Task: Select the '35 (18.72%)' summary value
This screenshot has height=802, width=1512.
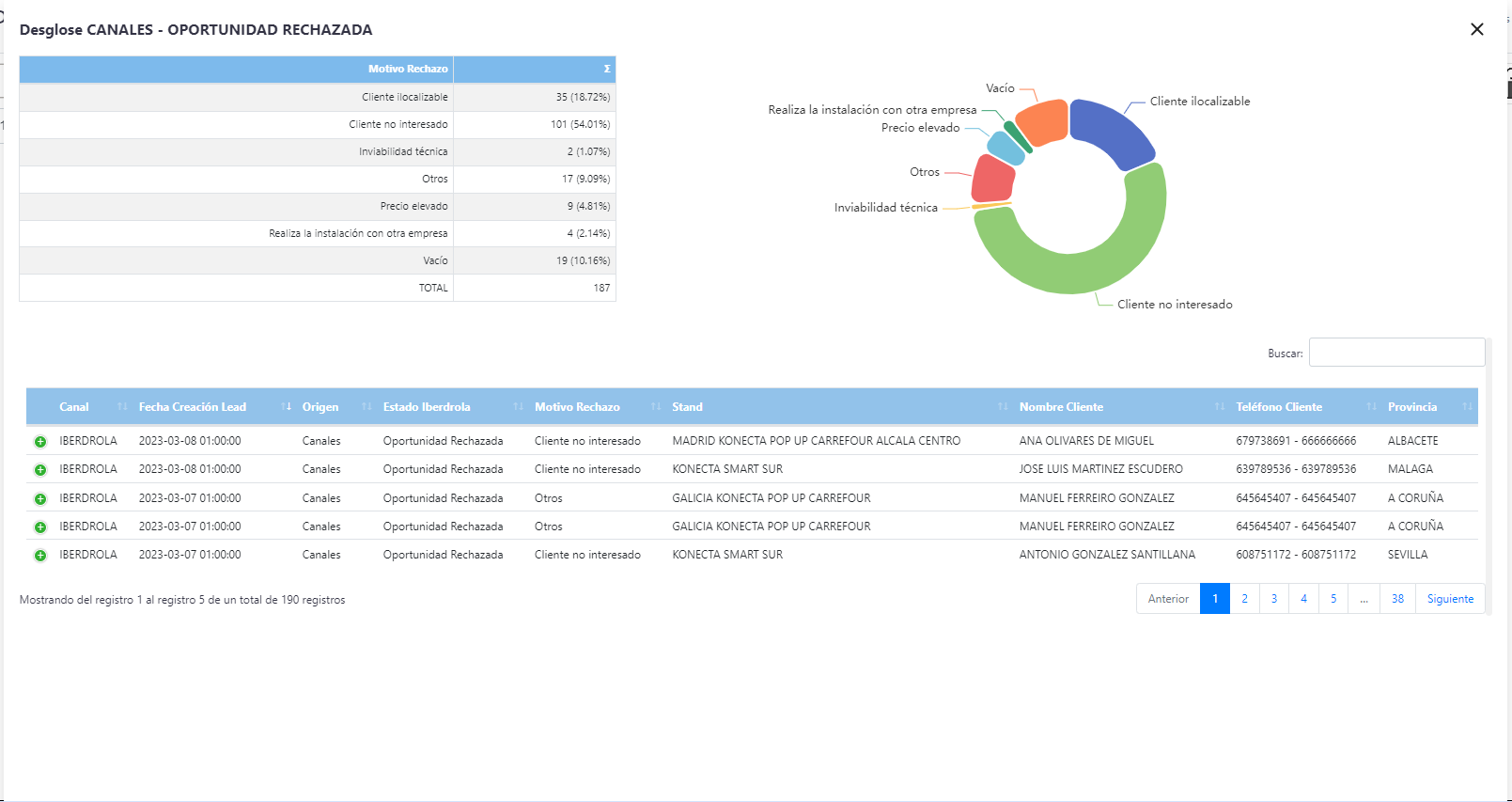Action: 583,97
